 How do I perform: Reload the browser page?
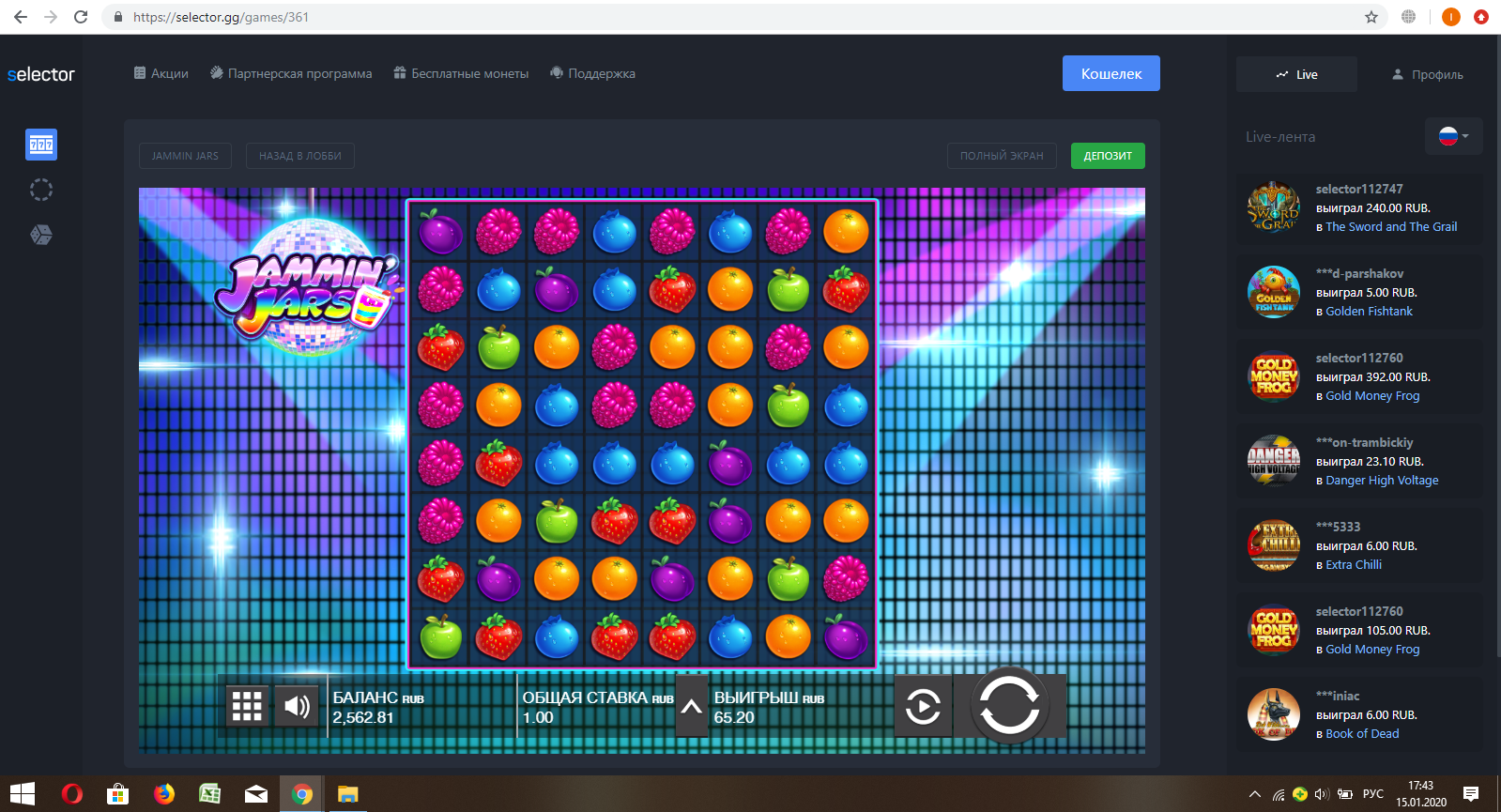coord(81,17)
